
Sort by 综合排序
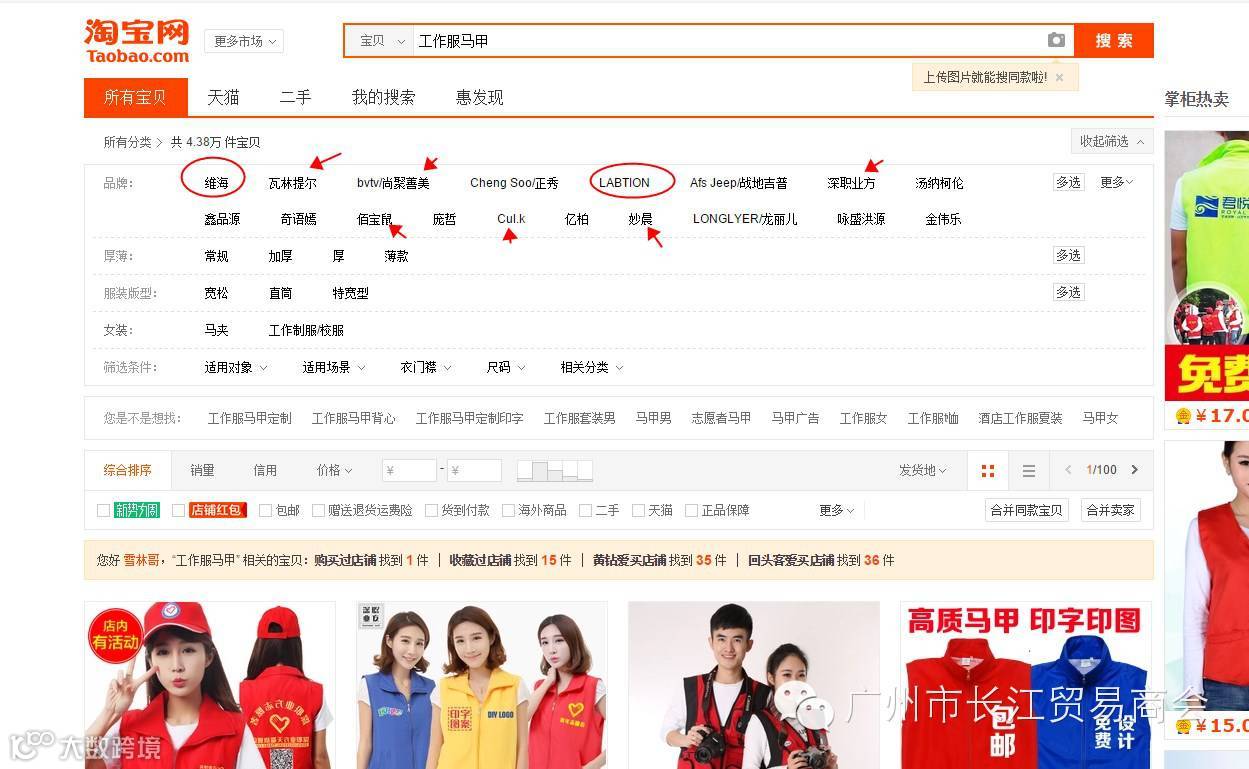click(128, 470)
